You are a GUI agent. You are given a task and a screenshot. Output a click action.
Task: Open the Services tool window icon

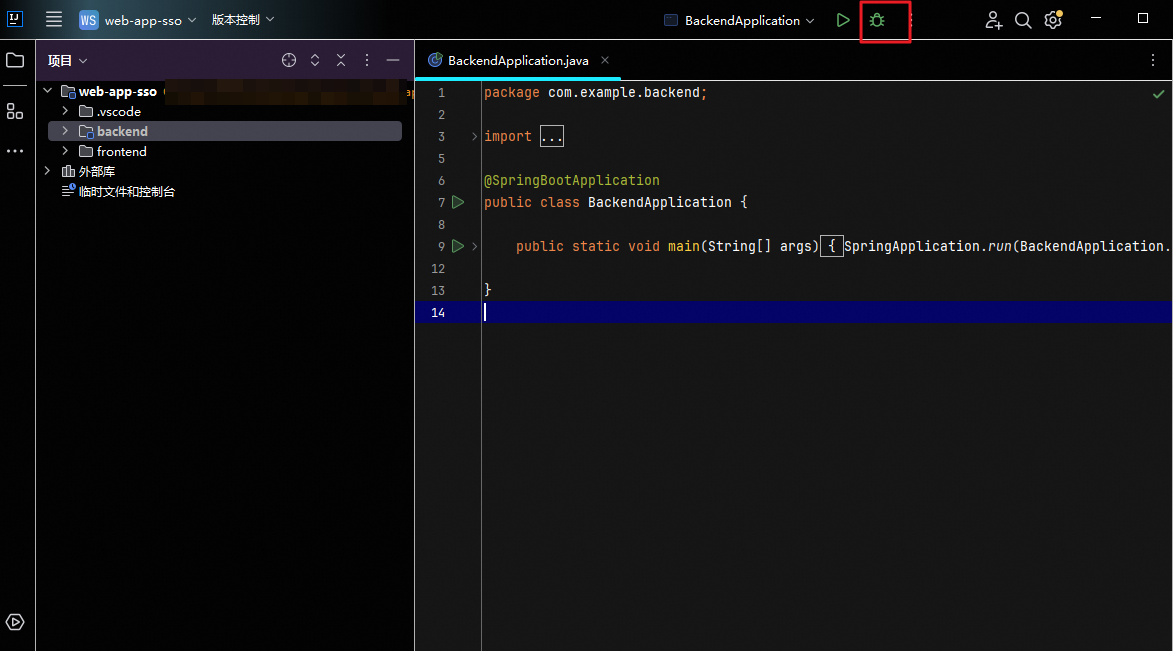click(x=15, y=622)
